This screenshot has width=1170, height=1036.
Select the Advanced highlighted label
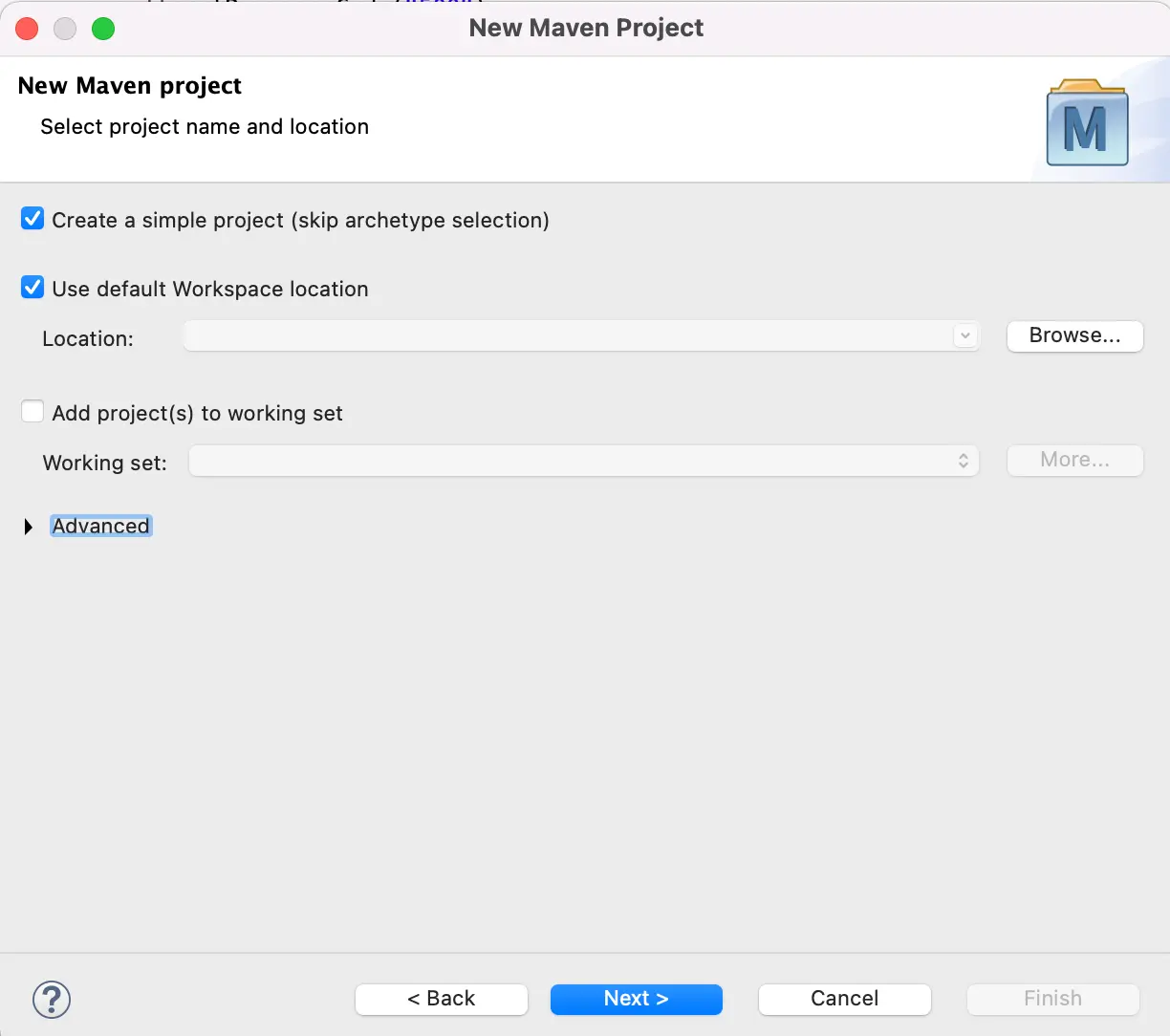click(100, 526)
